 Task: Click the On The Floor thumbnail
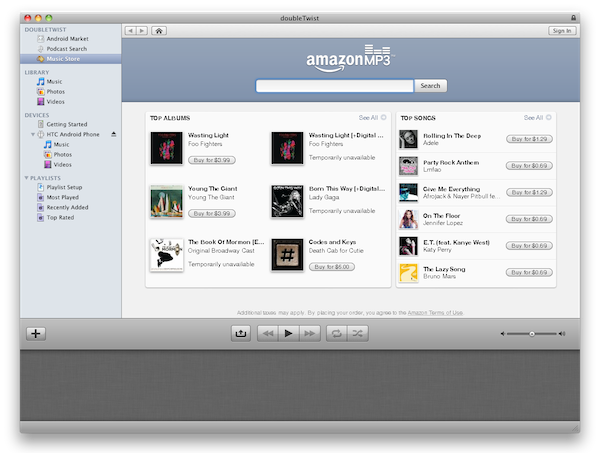408,219
